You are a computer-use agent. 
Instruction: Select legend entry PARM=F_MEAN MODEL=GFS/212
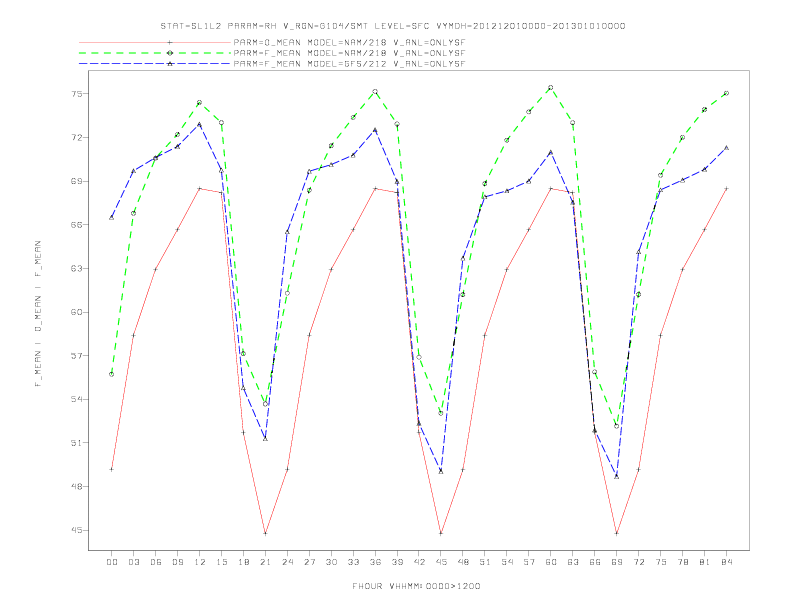click(x=349, y=64)
